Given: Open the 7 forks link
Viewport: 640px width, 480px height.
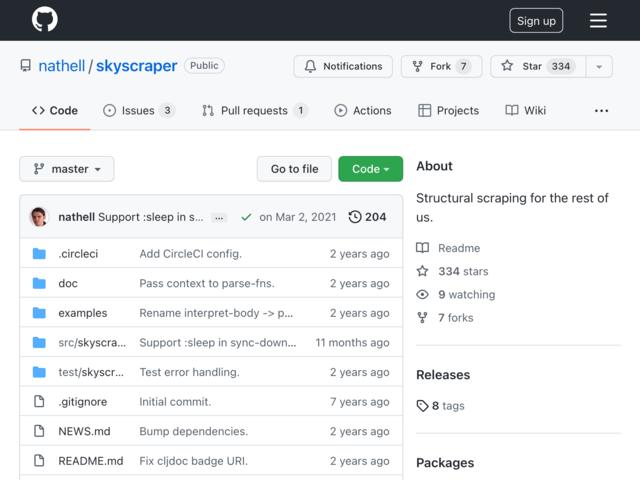Looking at the screenshot, I should click(x=456, y=318).
